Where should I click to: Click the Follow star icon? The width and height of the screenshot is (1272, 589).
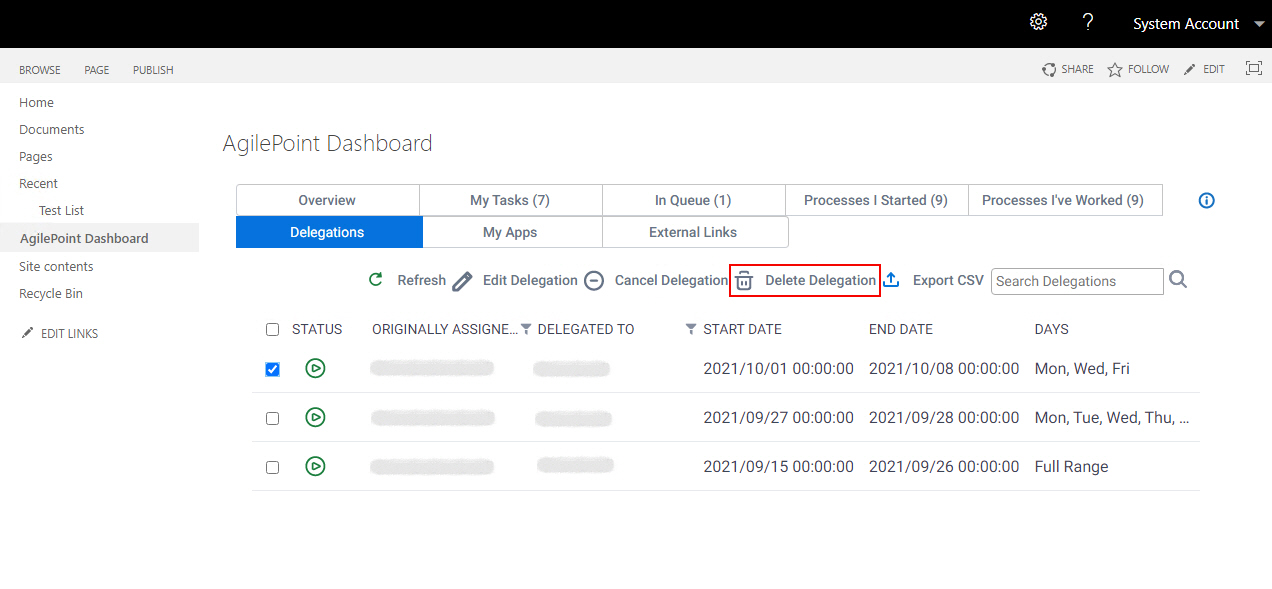(1115, 69)
